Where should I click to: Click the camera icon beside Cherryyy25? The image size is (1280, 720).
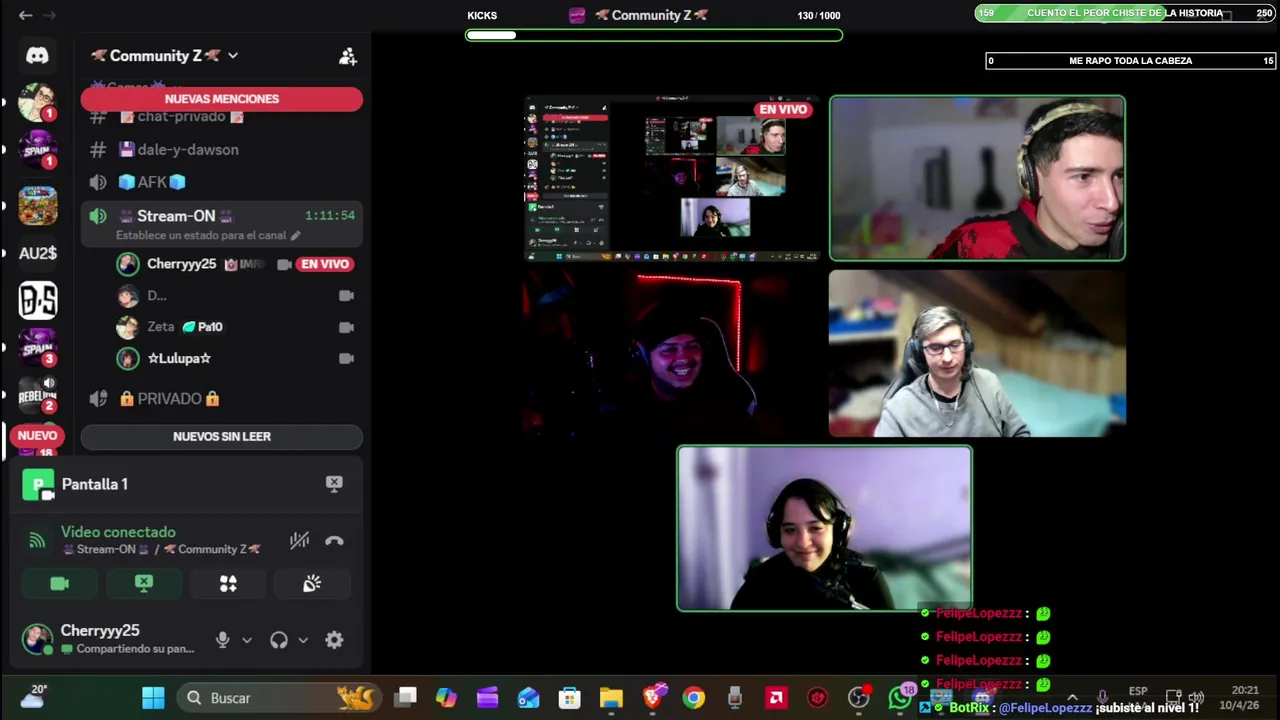pos(284,264)
